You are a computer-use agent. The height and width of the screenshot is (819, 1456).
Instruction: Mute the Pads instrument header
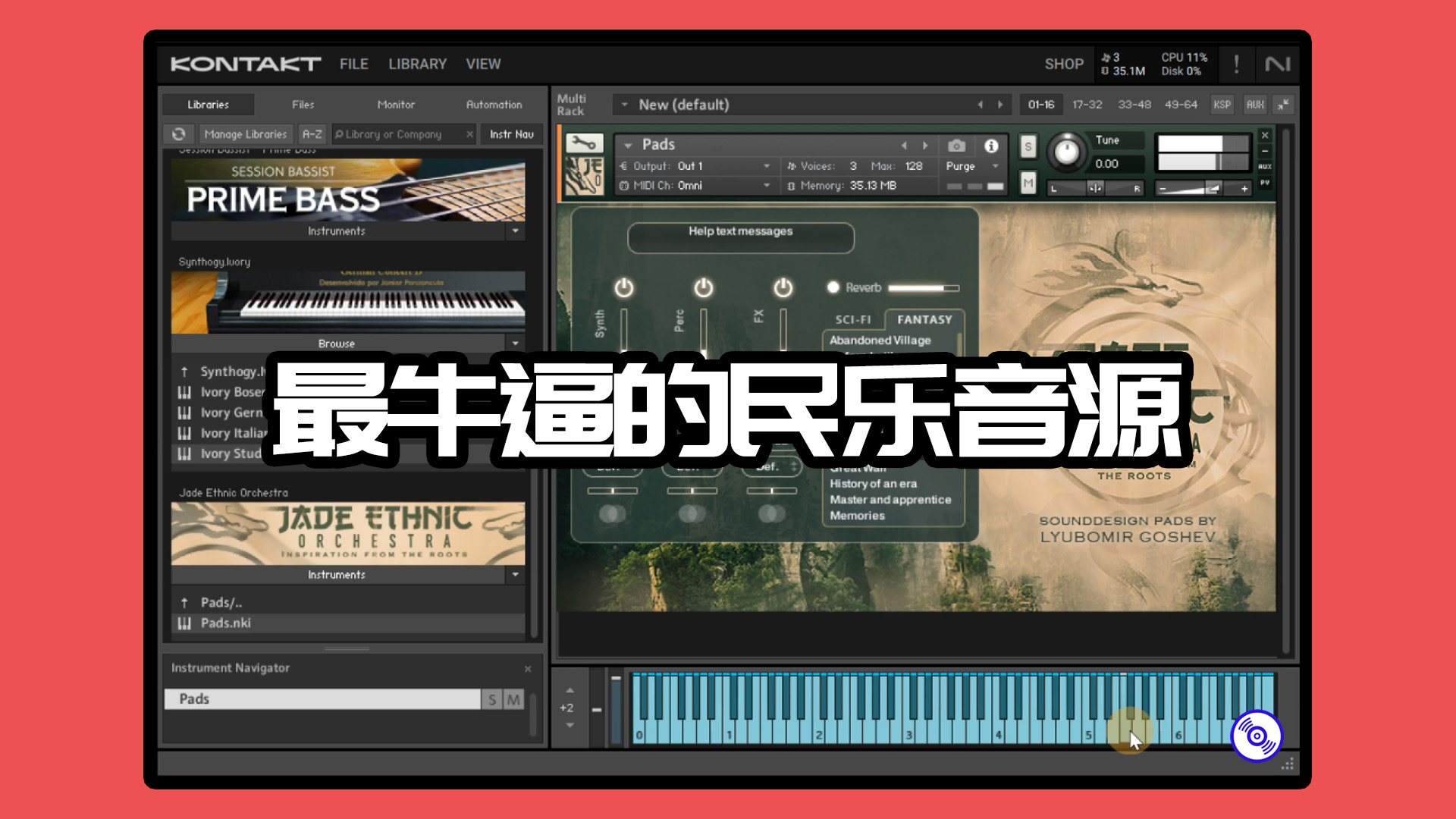1028,183
